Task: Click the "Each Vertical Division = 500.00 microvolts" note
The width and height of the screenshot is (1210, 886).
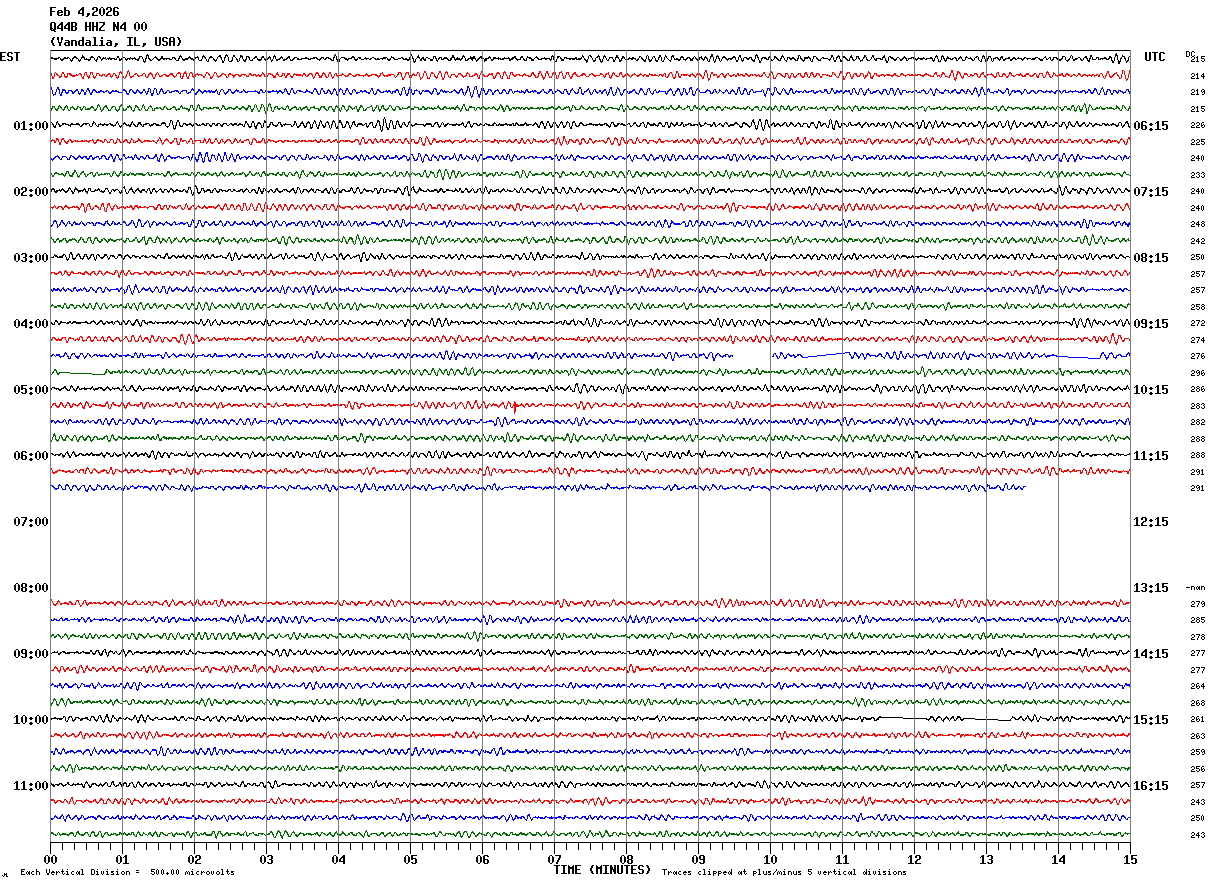Action: point(127,873)
